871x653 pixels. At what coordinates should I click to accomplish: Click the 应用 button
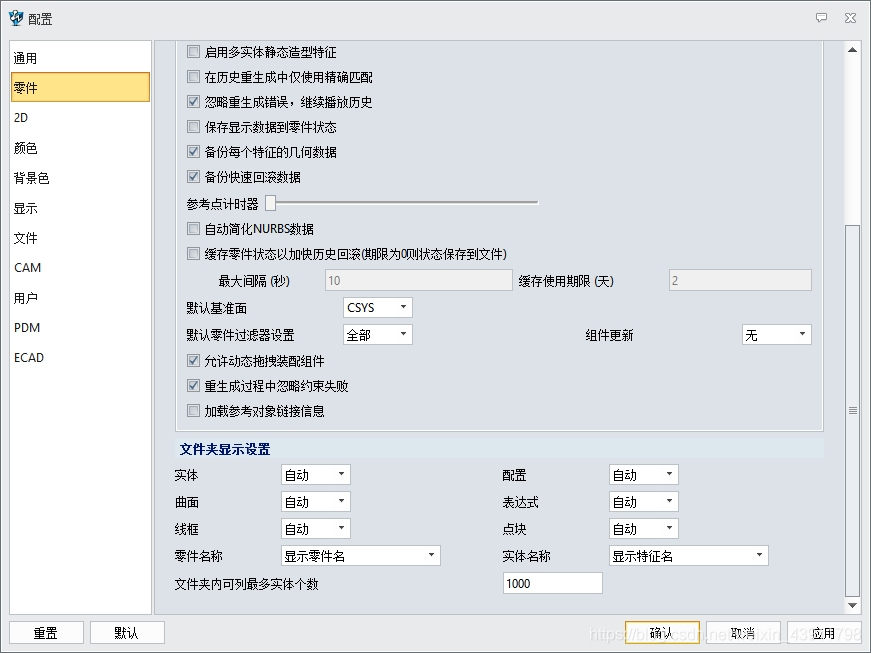click(824, 633)
